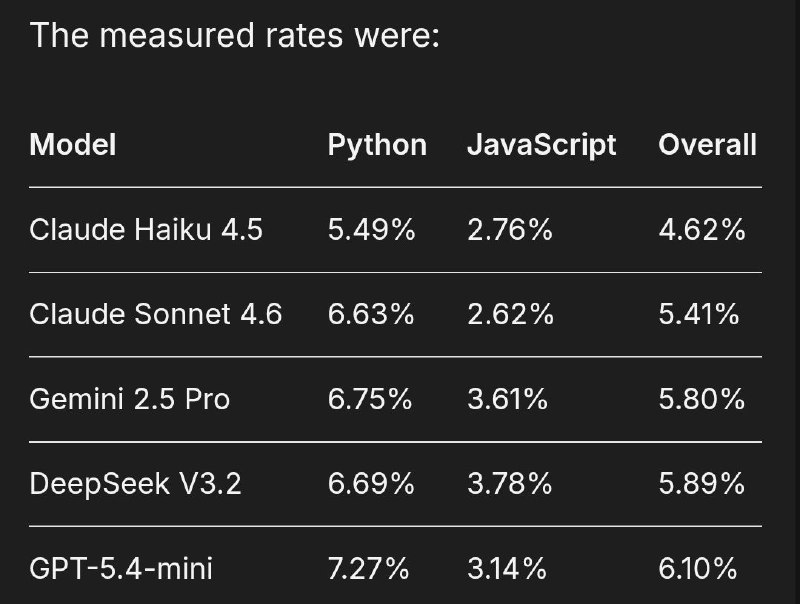Click the 6.63% Python value for Sonnet
This screenshot has width=800, height=604.
click(x=371, y=314)
